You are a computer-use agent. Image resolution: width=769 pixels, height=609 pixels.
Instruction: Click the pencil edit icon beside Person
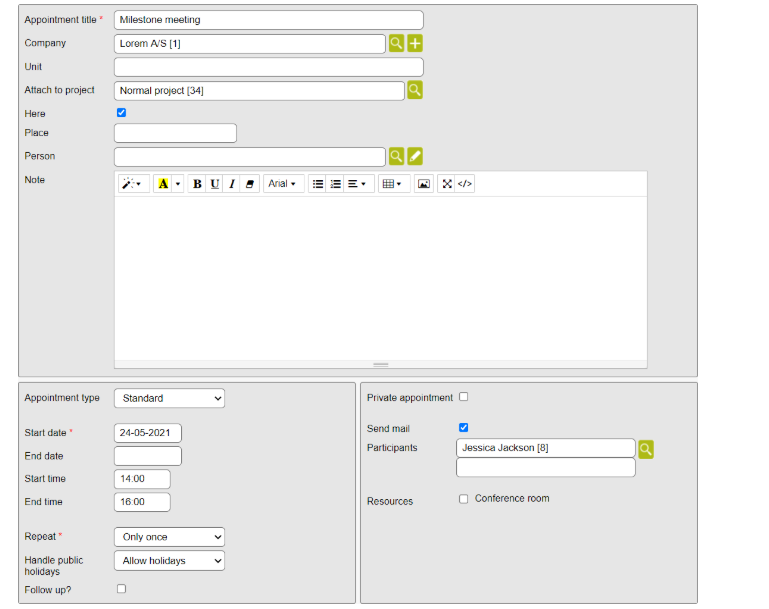(415, 156)
